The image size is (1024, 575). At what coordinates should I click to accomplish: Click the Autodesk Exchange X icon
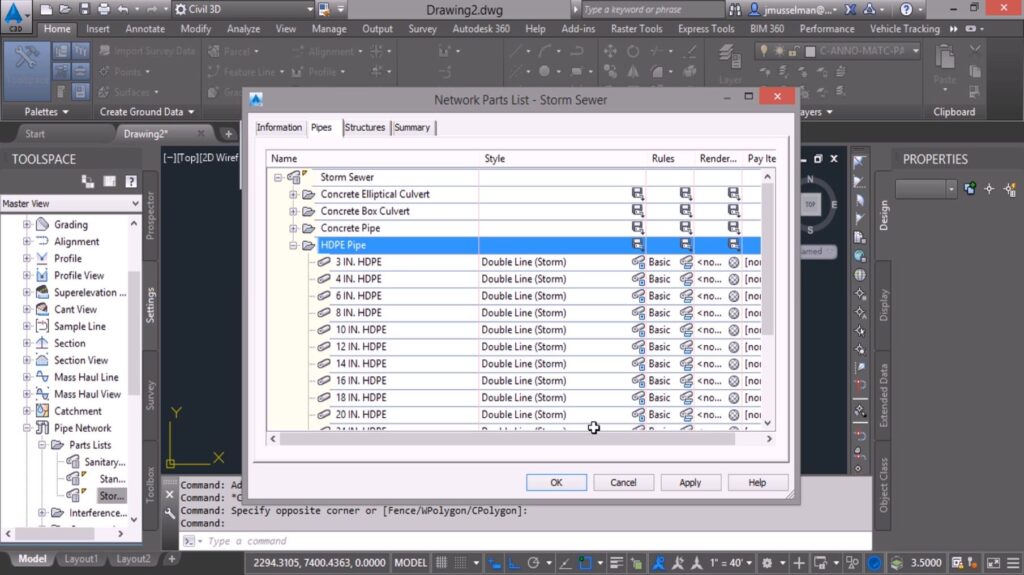pyautogui.click(x=850, y=9)
